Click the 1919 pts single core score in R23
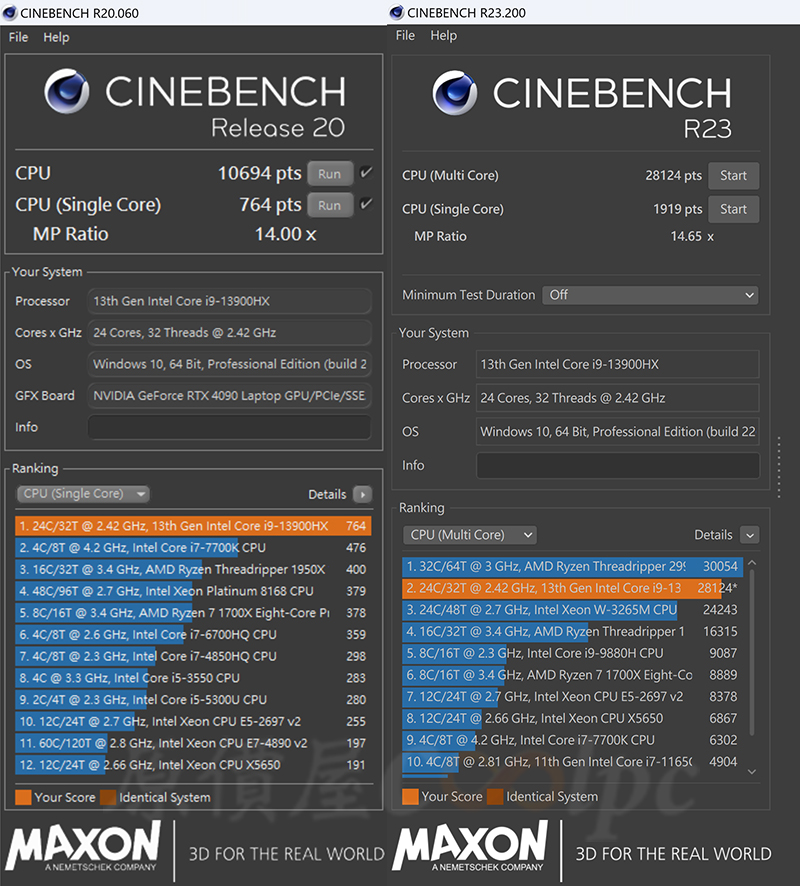Image resolution: width=800 pixels, height=886 pixels. (677, 209)
